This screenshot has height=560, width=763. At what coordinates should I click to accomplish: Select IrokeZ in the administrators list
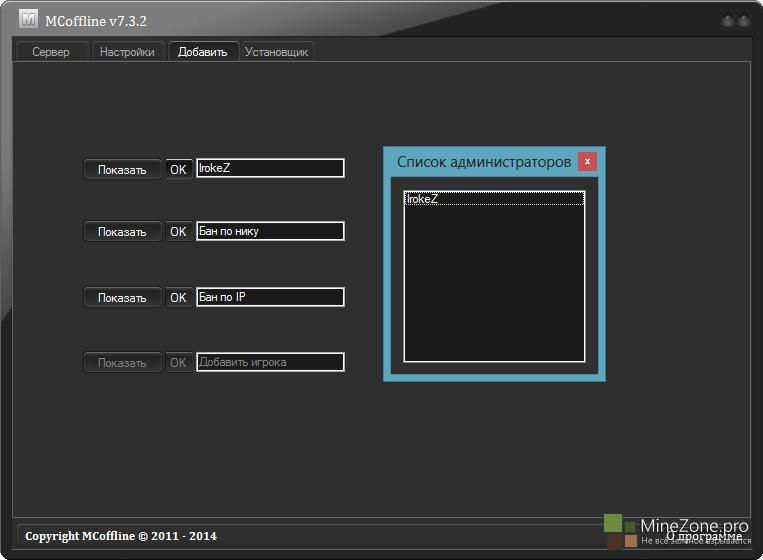click(493, 199)
